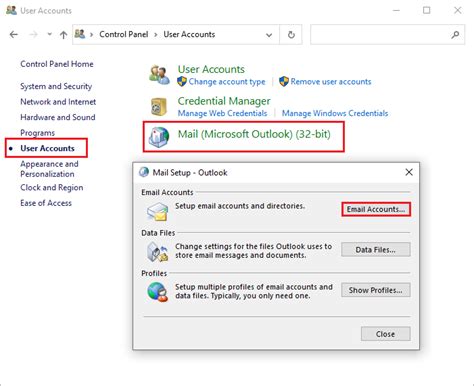
Task: Click Manage Windows Credentials link
Action: (x=335, y=113)
